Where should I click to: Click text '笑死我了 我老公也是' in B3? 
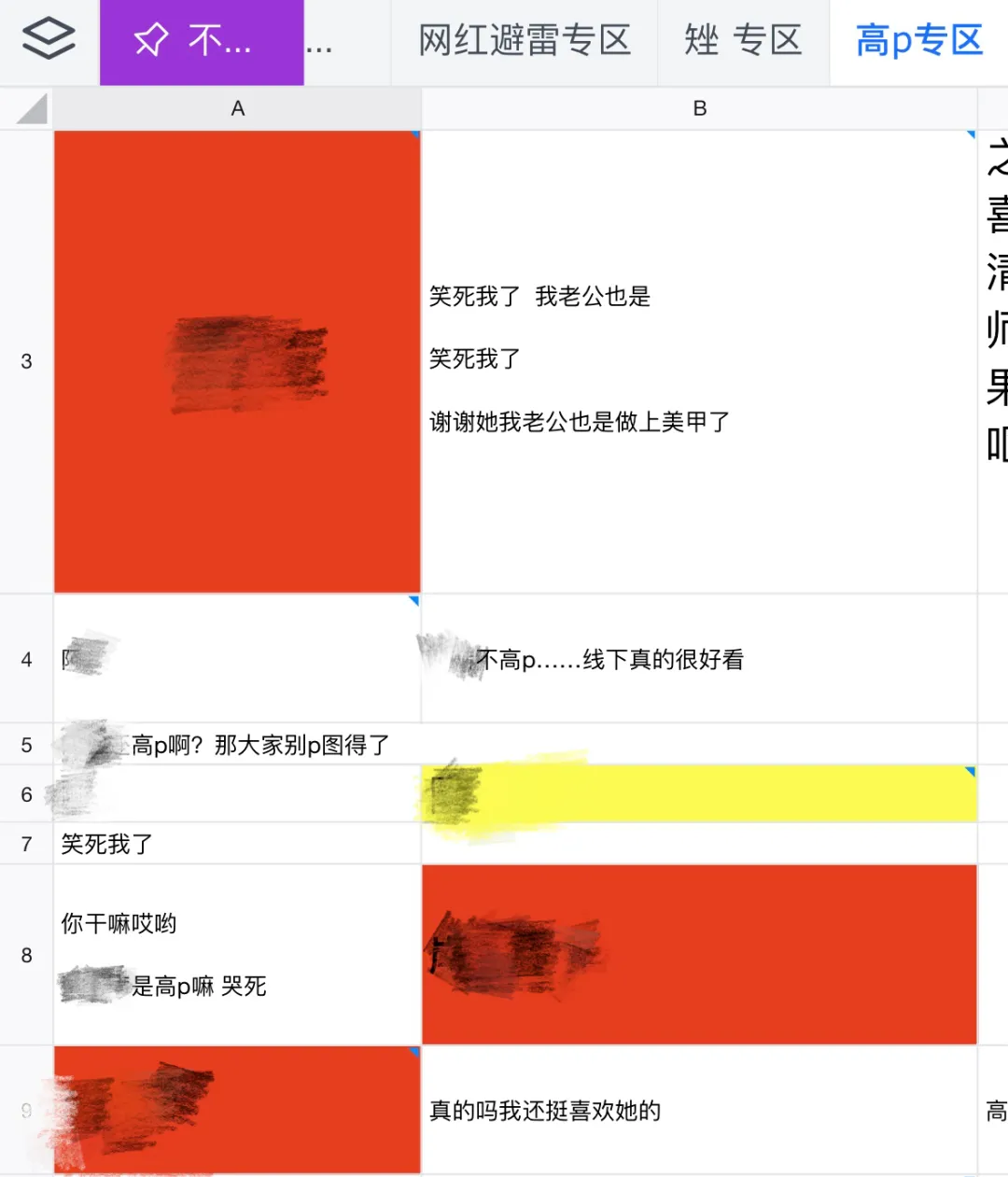click(539, 297)
